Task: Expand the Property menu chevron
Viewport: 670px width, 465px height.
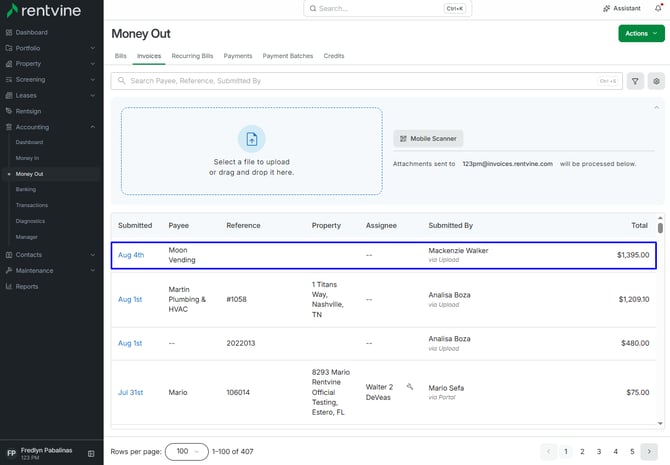Action: (93, 64)
